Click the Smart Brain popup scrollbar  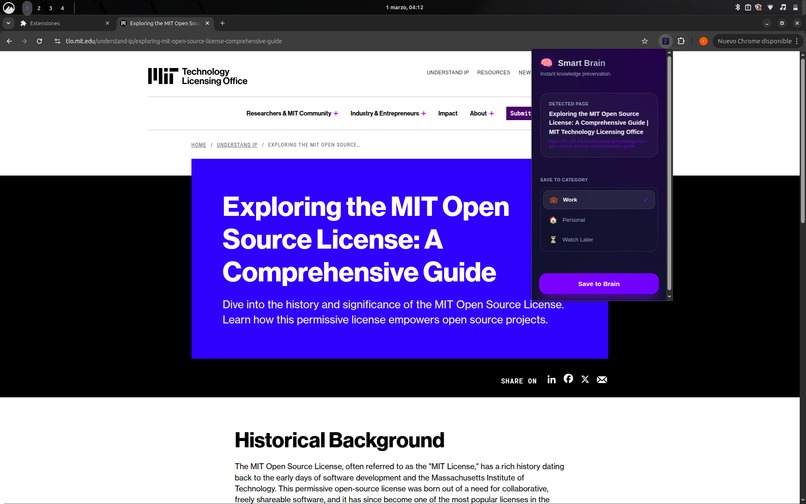click(x=669, y=174)
